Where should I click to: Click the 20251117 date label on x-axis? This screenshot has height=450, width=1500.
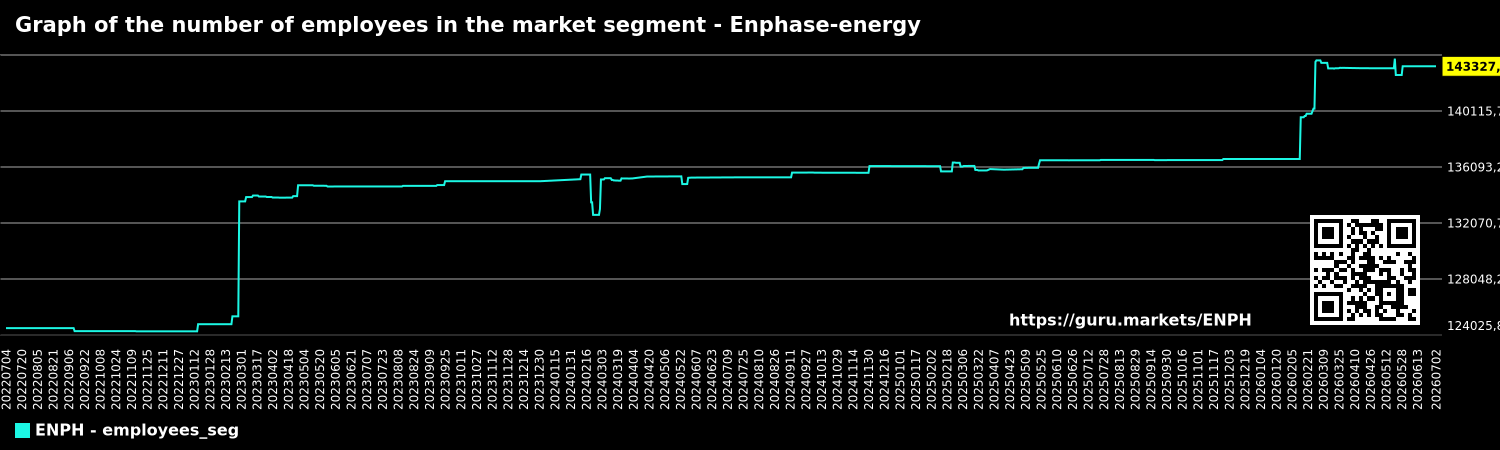tap(1215, 378)
